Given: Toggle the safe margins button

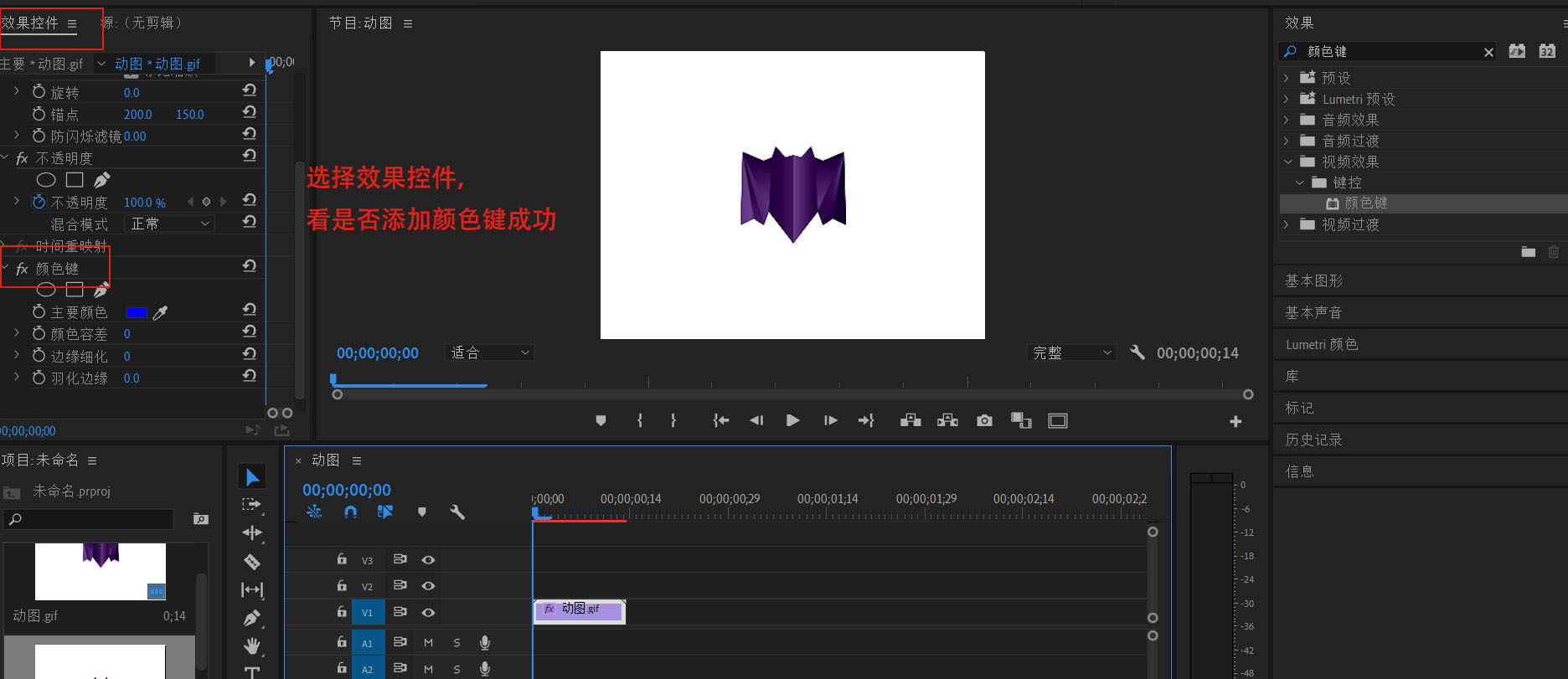Looking at the screenshot, I should tap(1058, 420).
